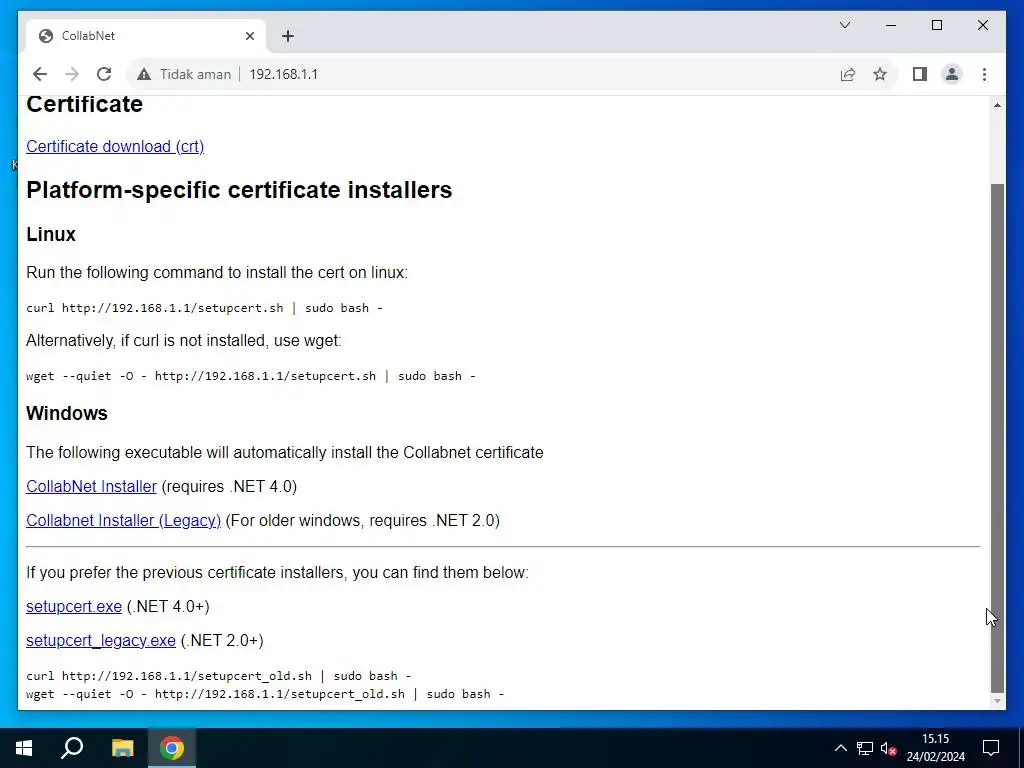
Task: Open the network status tray icon
Action: [865, 748]
